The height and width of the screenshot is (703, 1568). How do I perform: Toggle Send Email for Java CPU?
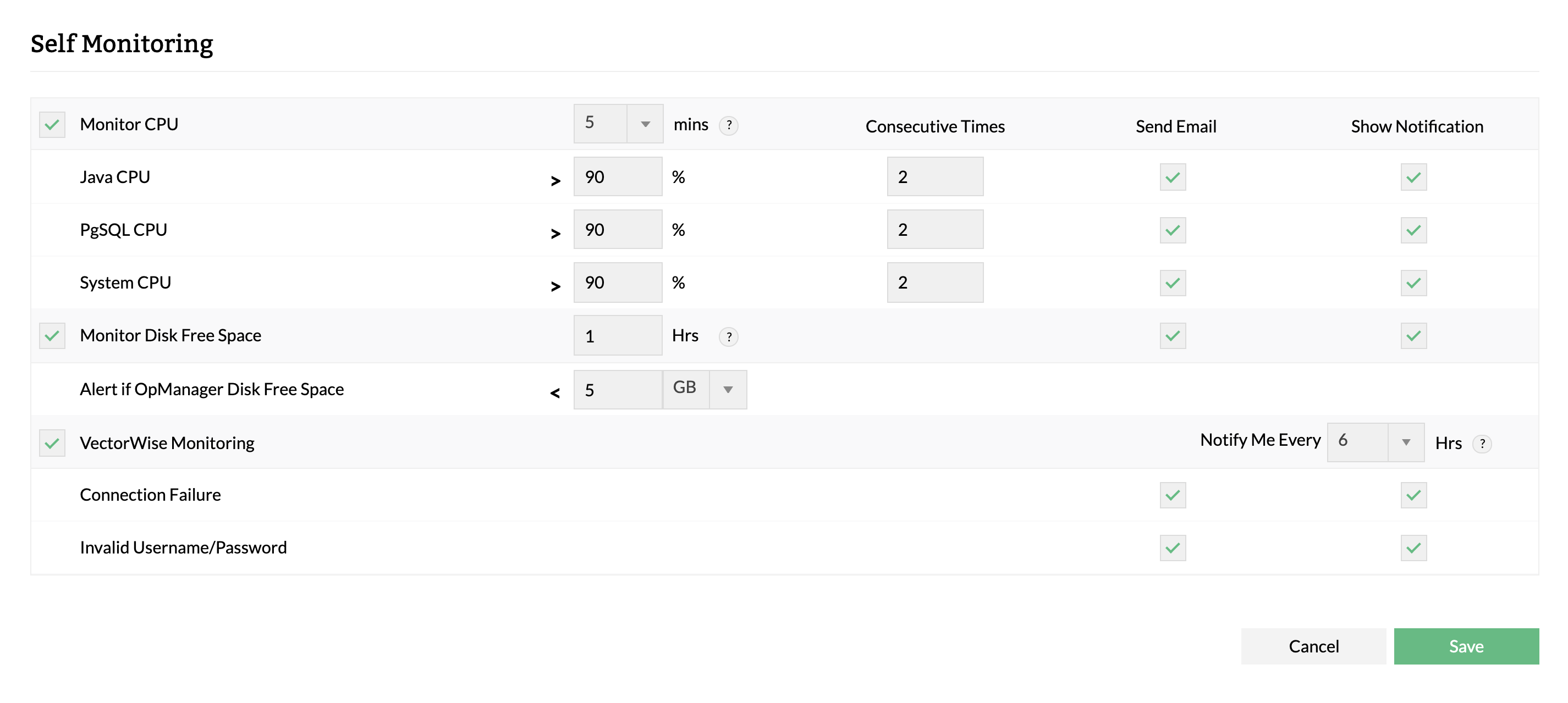click(1173, 177)
